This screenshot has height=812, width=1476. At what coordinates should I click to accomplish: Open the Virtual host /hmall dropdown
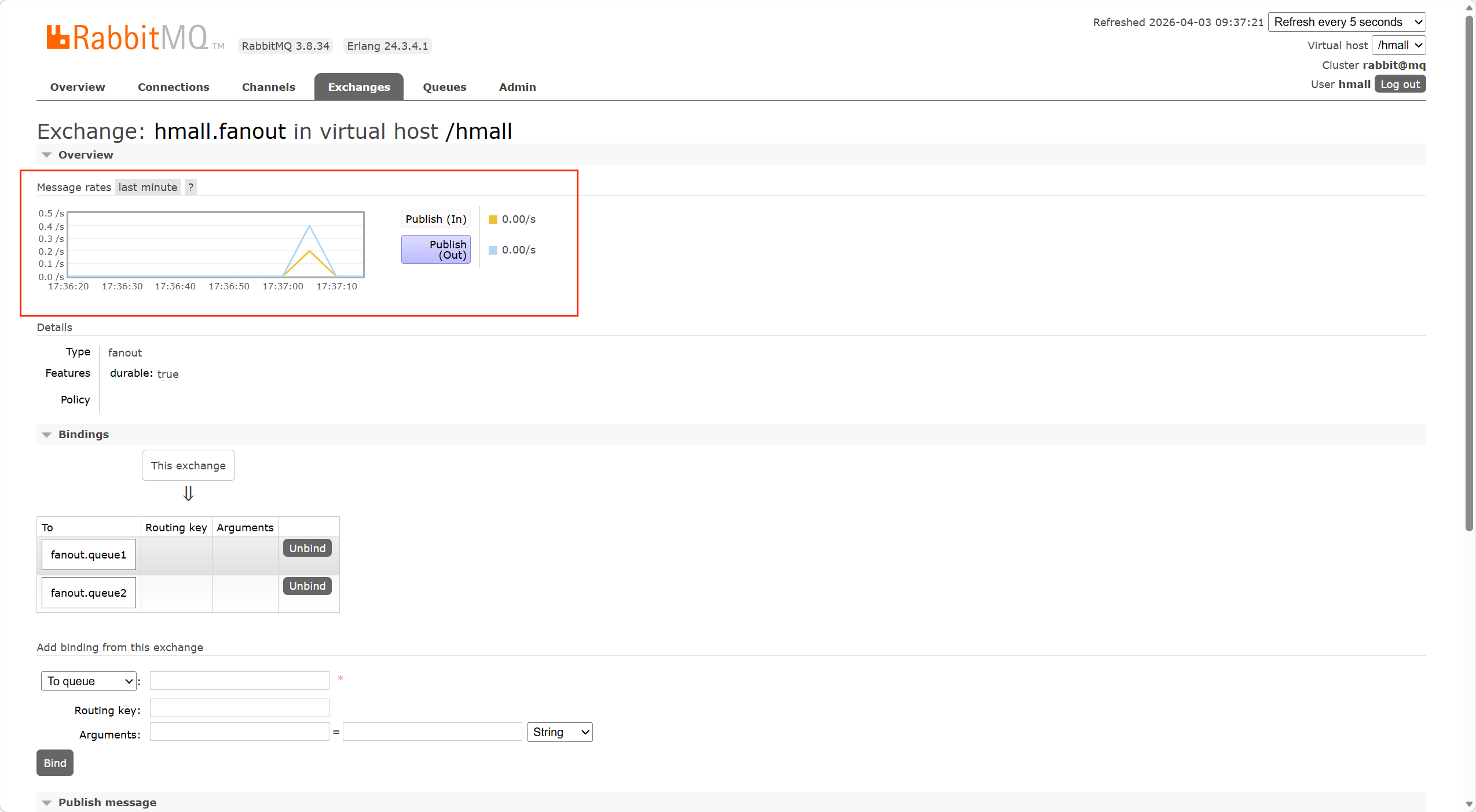[x=1398, y=45]
